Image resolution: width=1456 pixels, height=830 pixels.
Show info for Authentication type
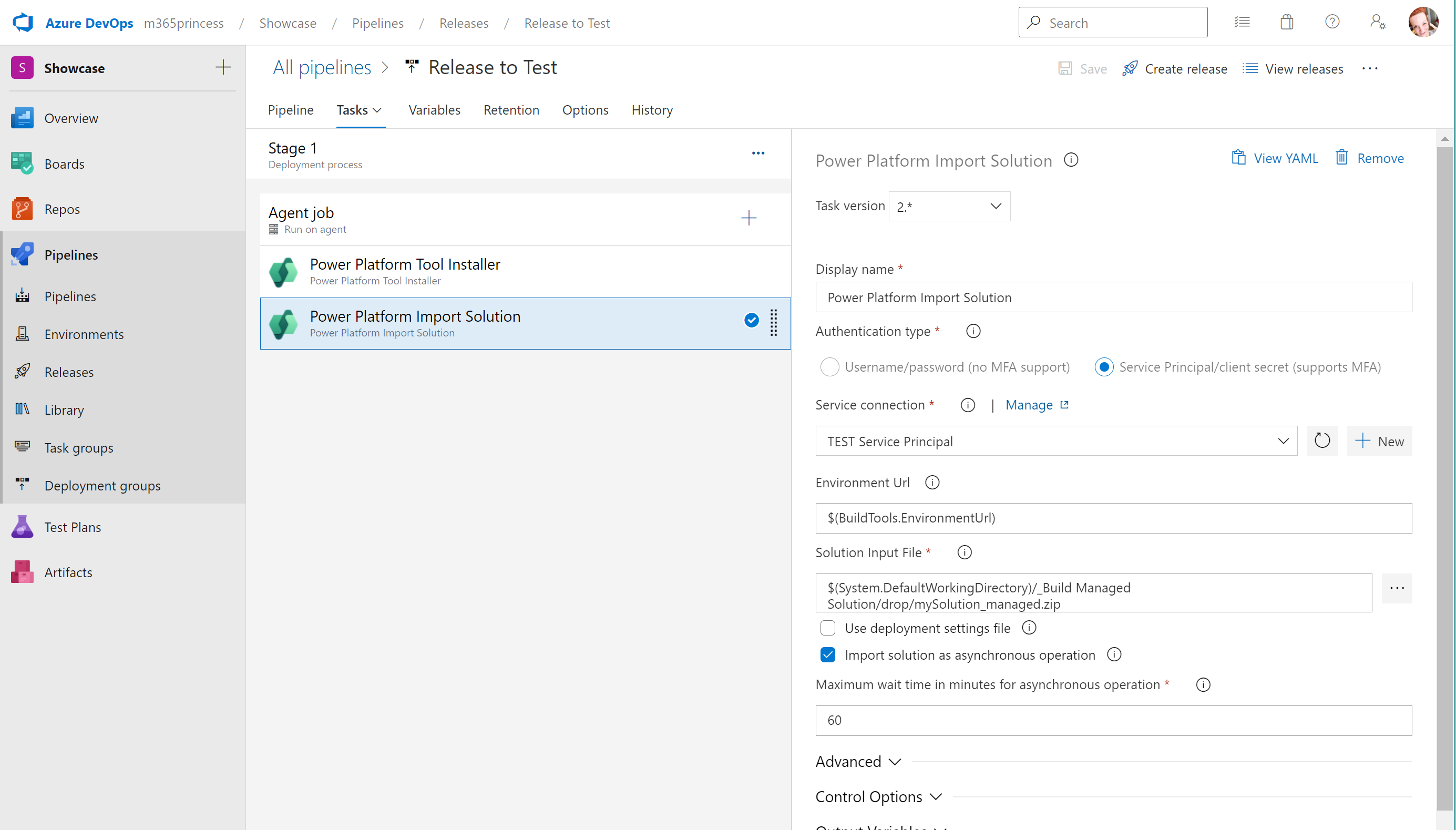tap(973, 331)
